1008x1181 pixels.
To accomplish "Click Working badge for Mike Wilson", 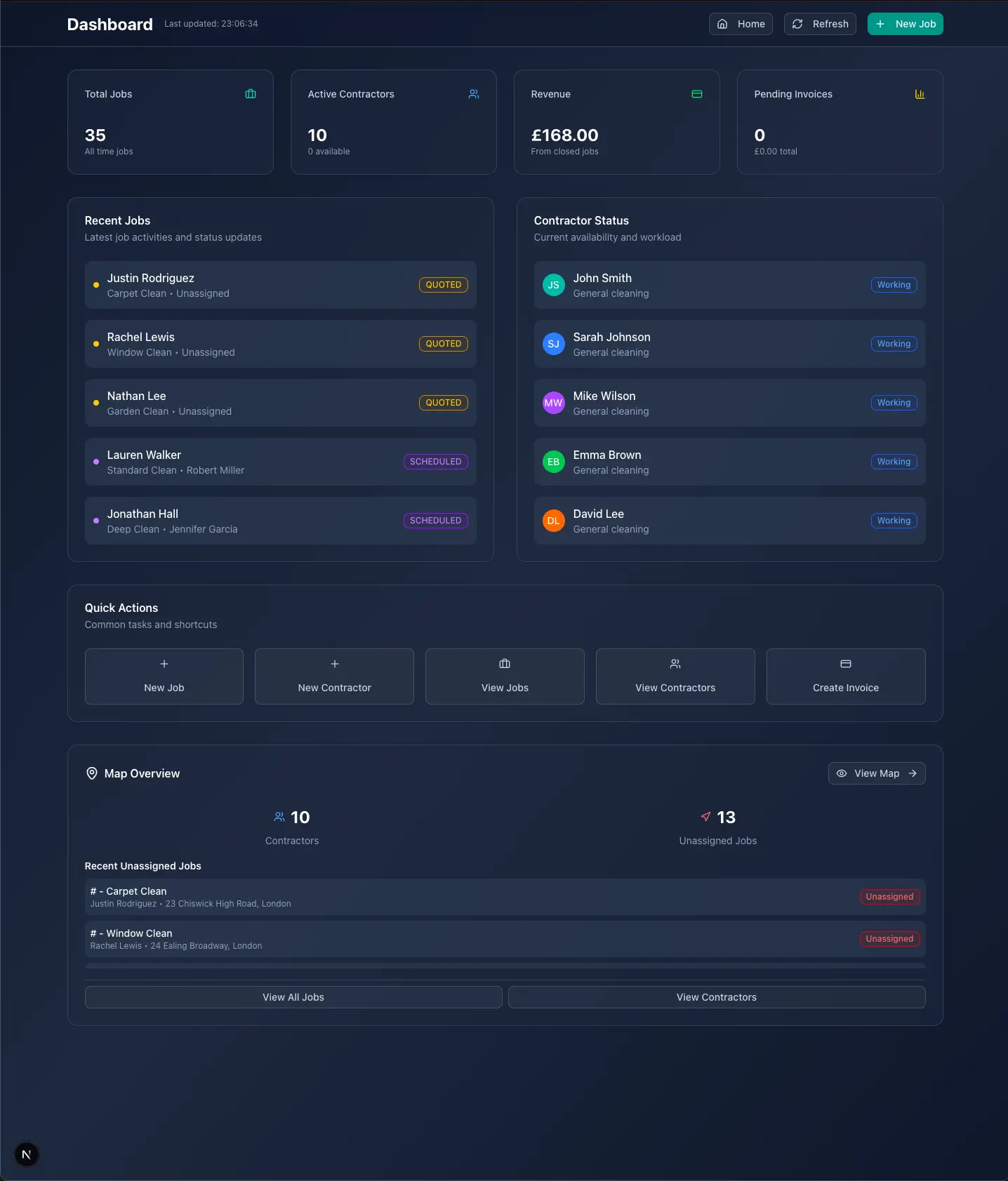I will 894,403.
